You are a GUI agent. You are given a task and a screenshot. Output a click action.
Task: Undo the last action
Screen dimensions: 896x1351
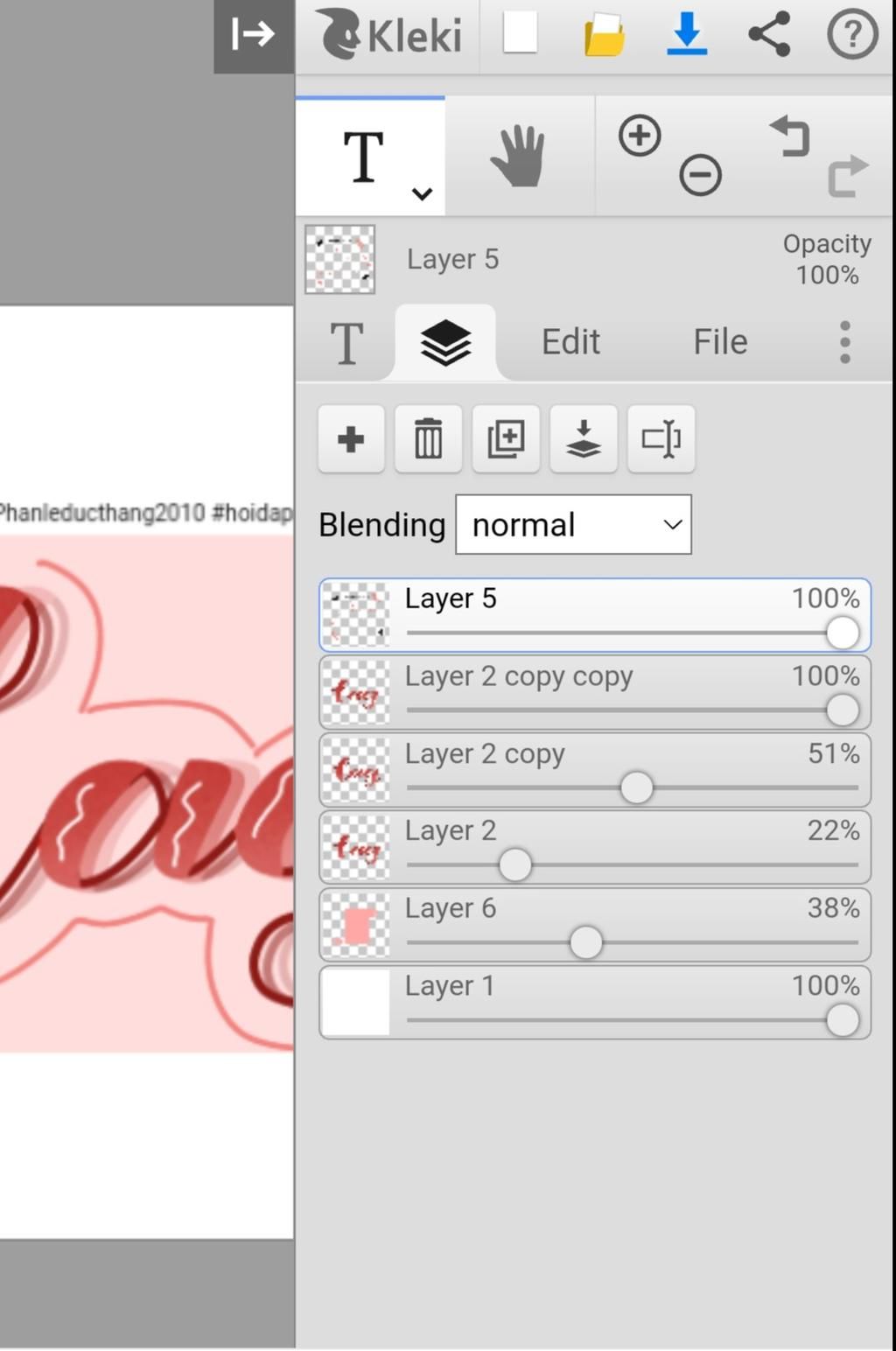pyautogui.click(x=791, y=136)
